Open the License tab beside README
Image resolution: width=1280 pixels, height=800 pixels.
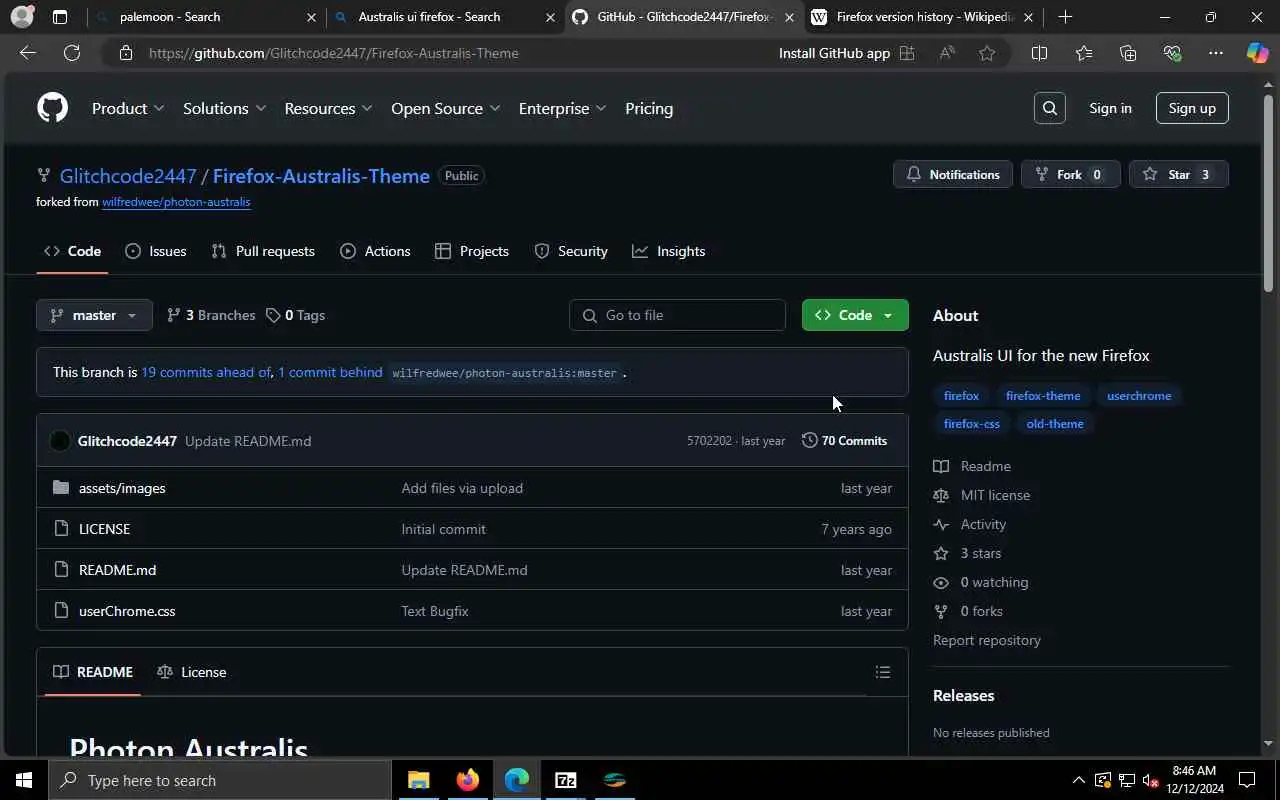click(x=192, y=672)
